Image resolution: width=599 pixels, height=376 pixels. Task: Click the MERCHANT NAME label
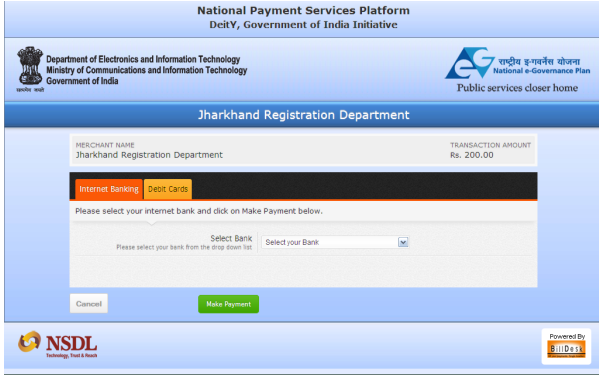[105, 145]
